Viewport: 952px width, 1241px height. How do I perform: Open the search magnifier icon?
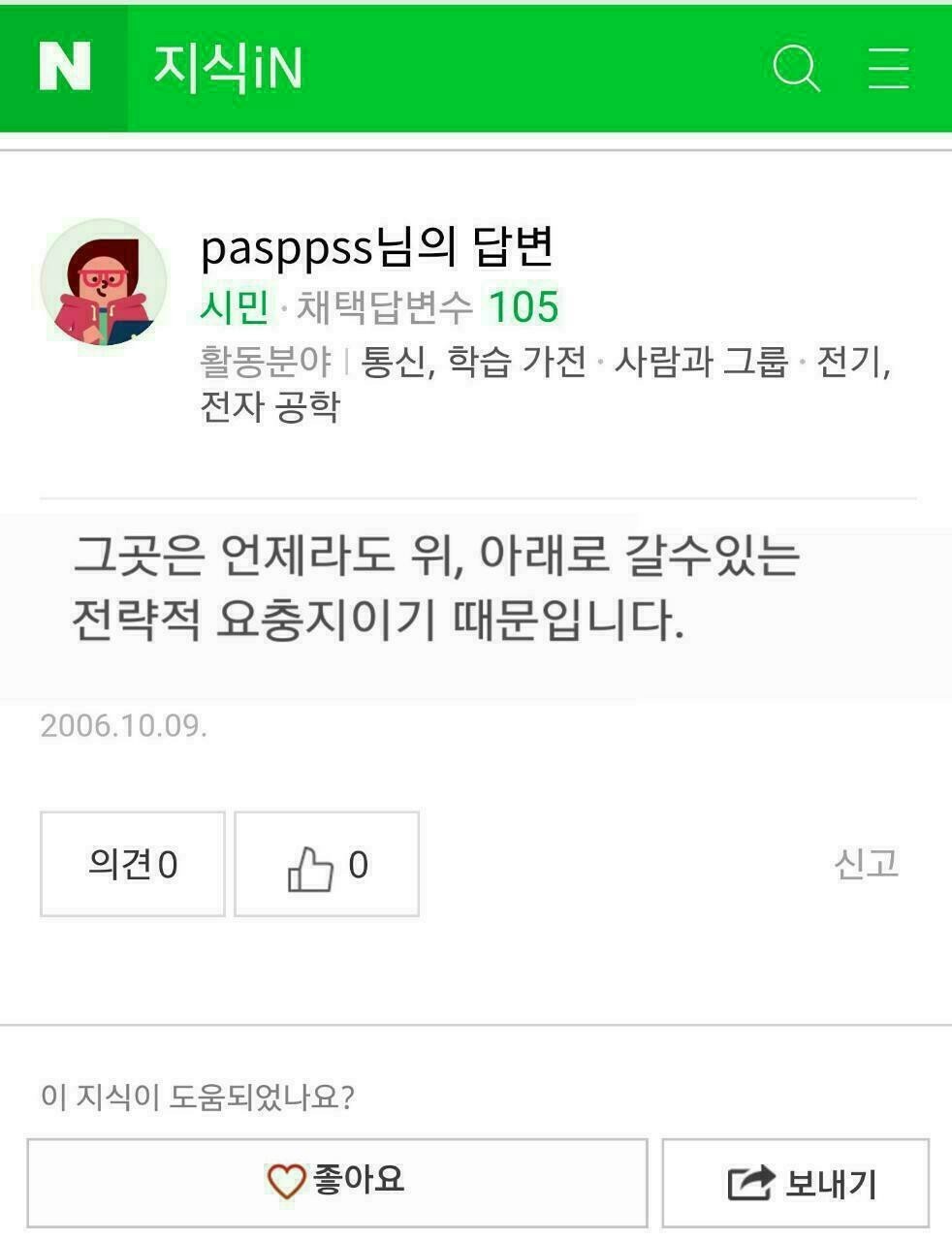click(x=796, y=68)
